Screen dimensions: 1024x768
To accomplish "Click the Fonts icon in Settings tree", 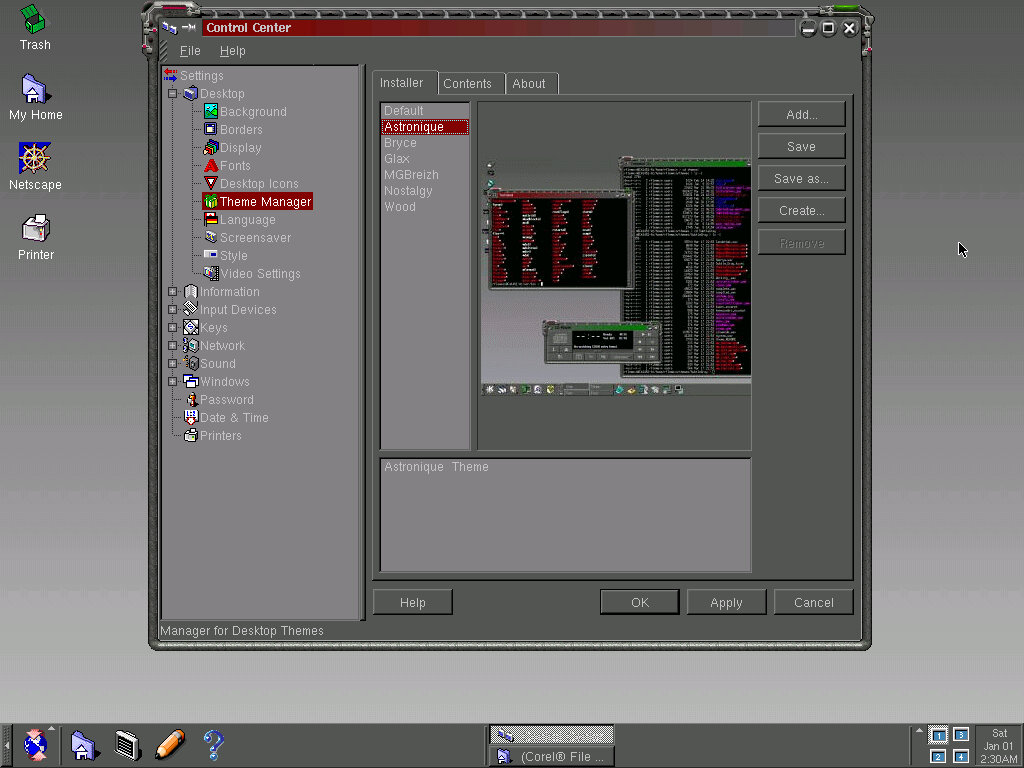I will pyautogui.click(x=211, y=166).
